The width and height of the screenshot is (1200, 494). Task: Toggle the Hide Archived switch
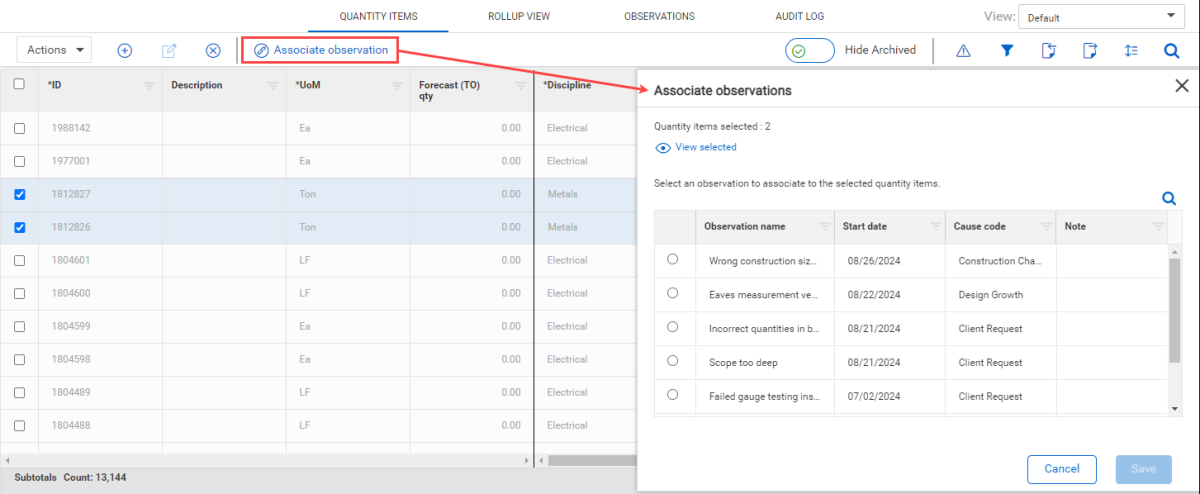[810, 50]
